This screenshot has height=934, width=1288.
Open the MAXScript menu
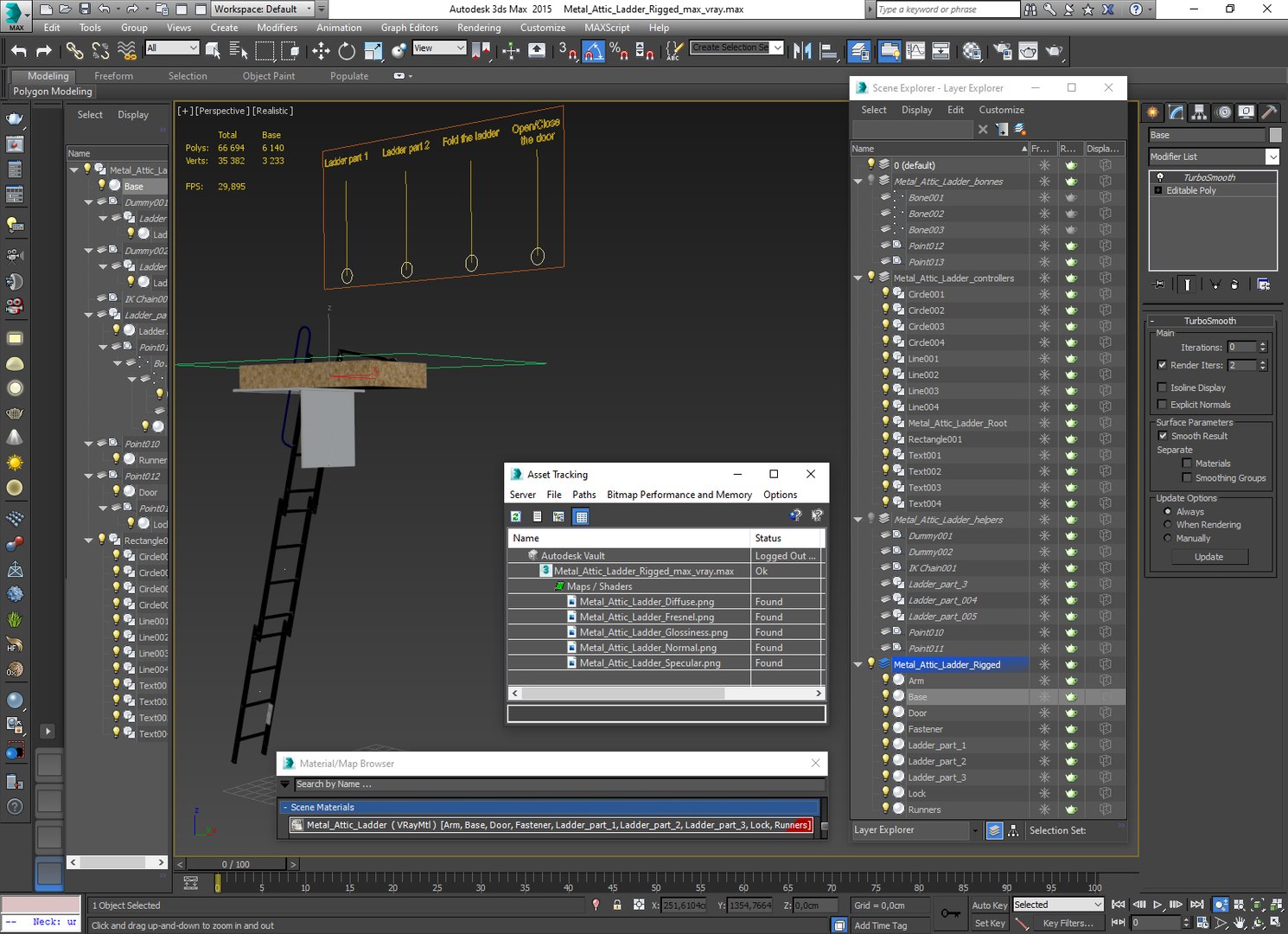tap(607, 28)
